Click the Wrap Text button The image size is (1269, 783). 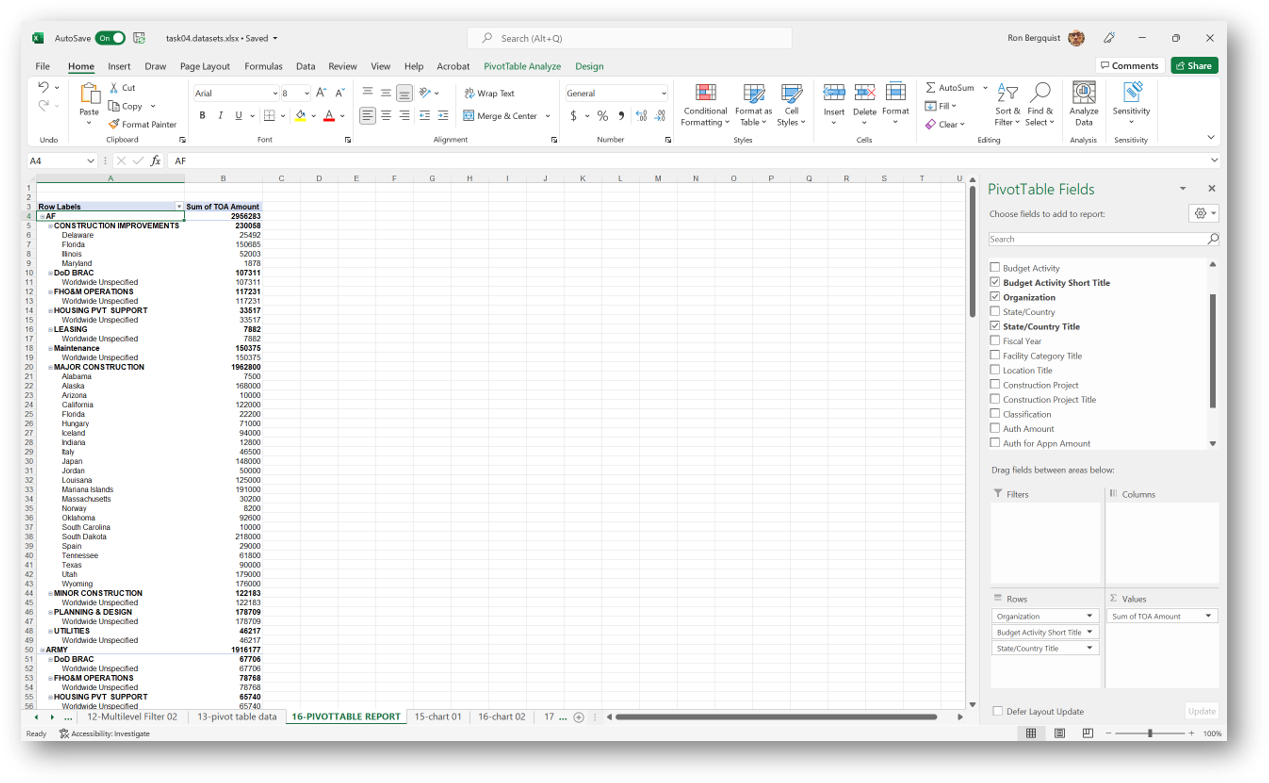click(x=489, y=93)
